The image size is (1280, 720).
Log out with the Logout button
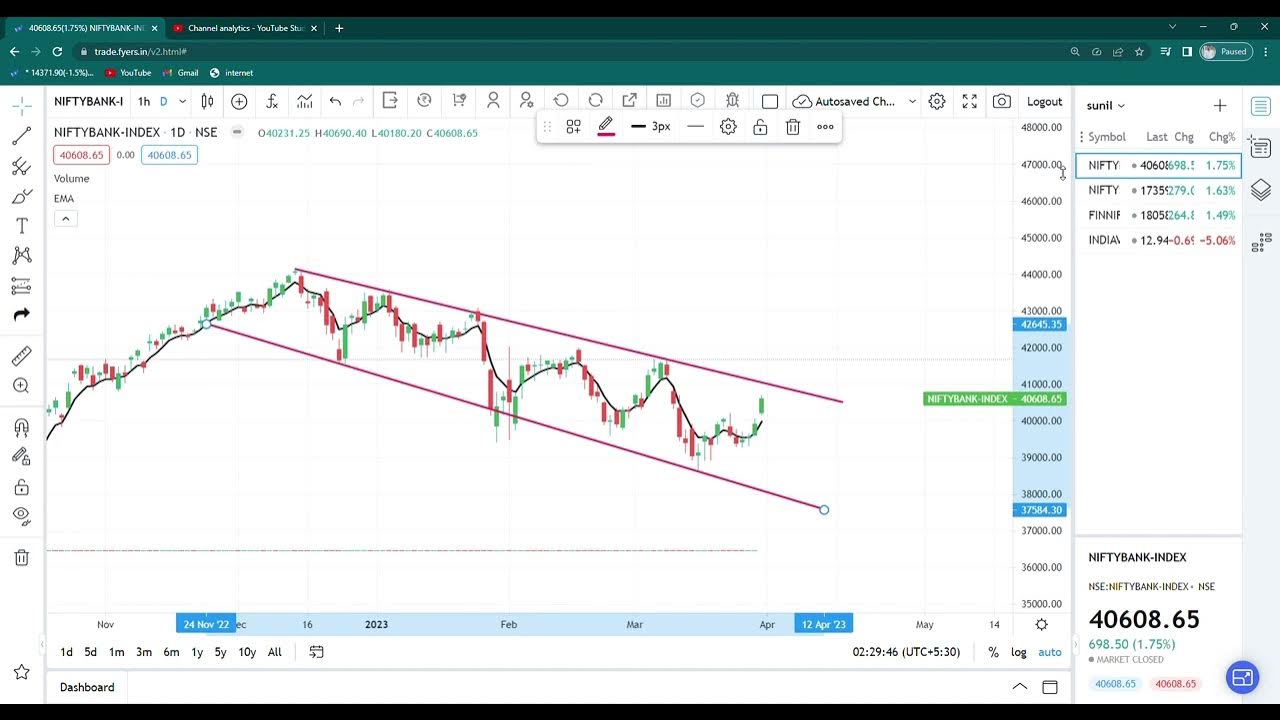tap(1044, 101)
